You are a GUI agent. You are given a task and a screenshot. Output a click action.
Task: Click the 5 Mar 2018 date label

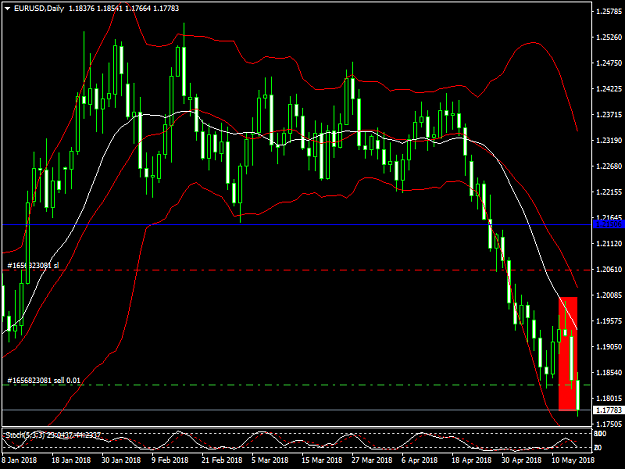pyautogui.click(x=270, y=460)
